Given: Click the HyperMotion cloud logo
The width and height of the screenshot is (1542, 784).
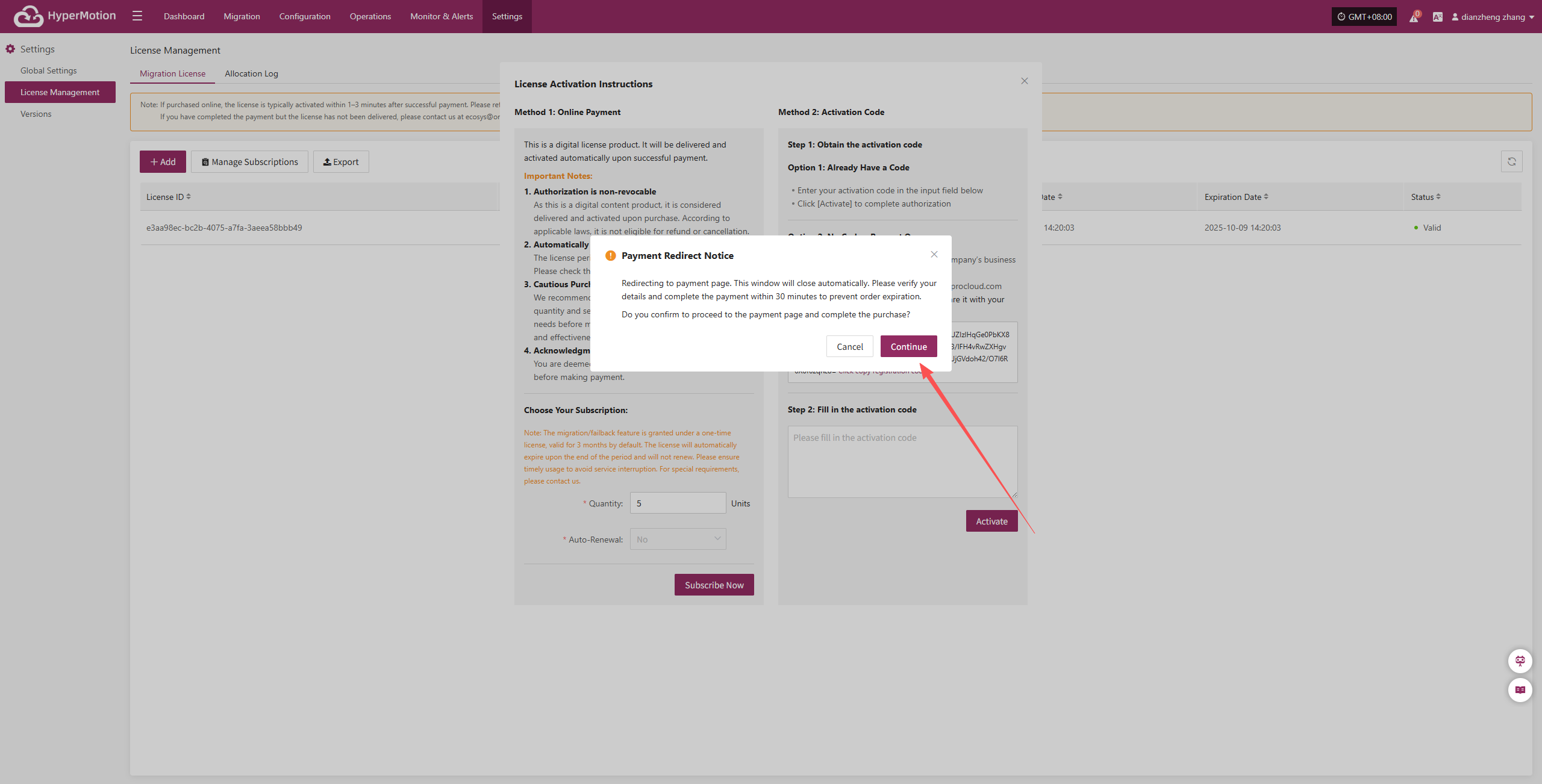Looking at the screenshot, I should point(28,16).
